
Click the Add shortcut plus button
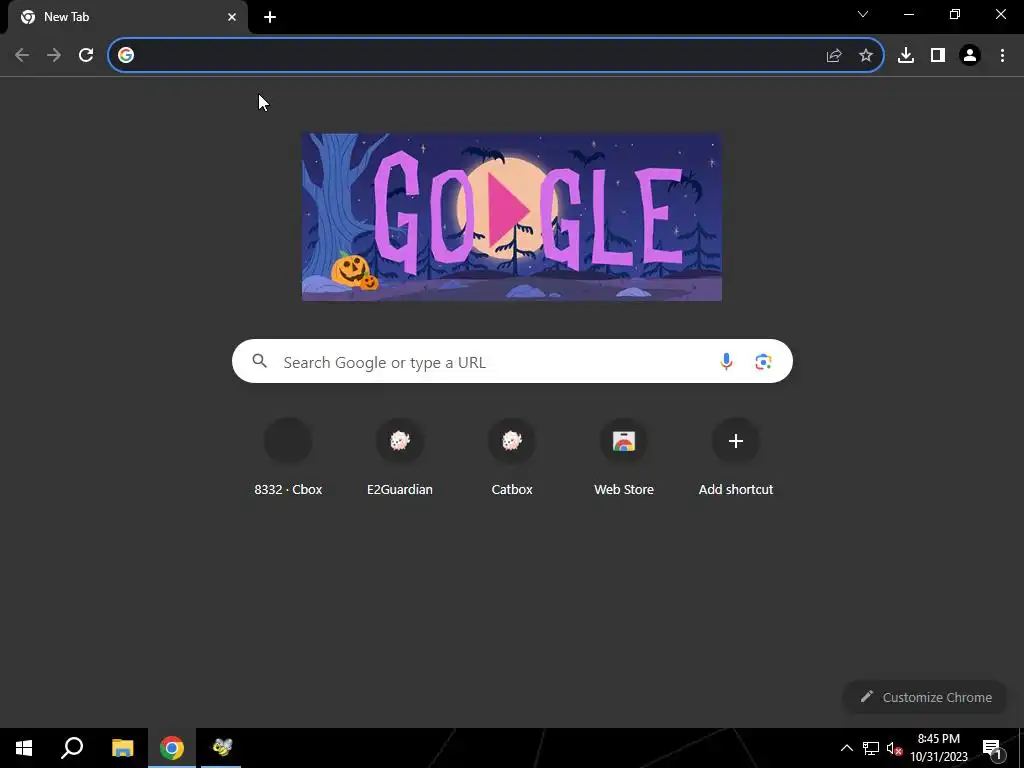pos(736,441)
